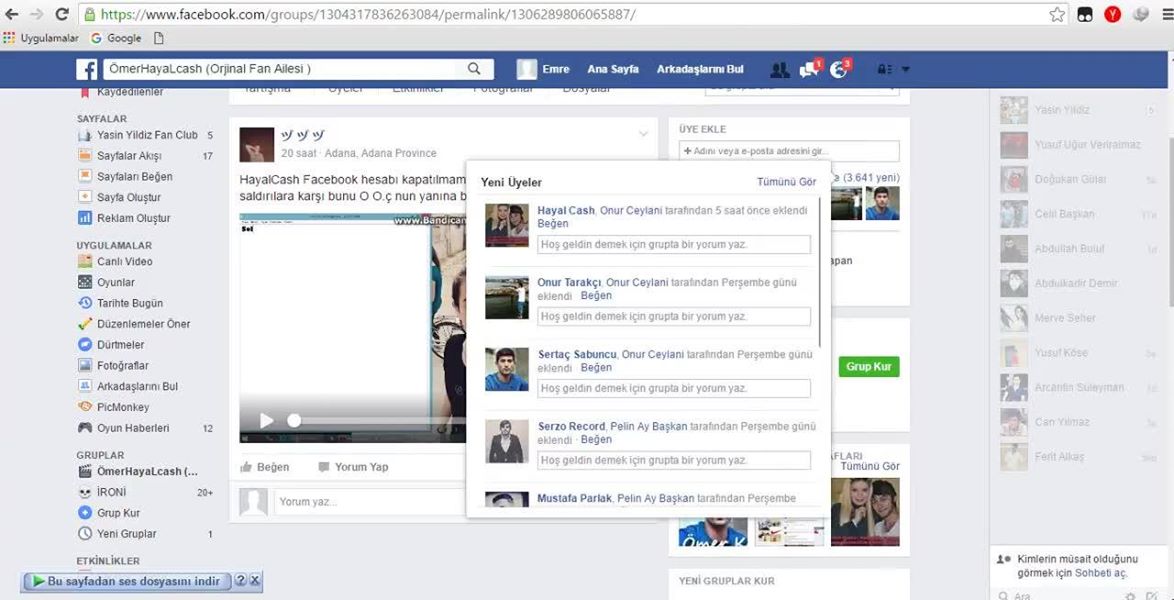This screenshot has height=600, width=1174.
Task: Open Mustafa Parlak profile link
Action: pos(575,498)
